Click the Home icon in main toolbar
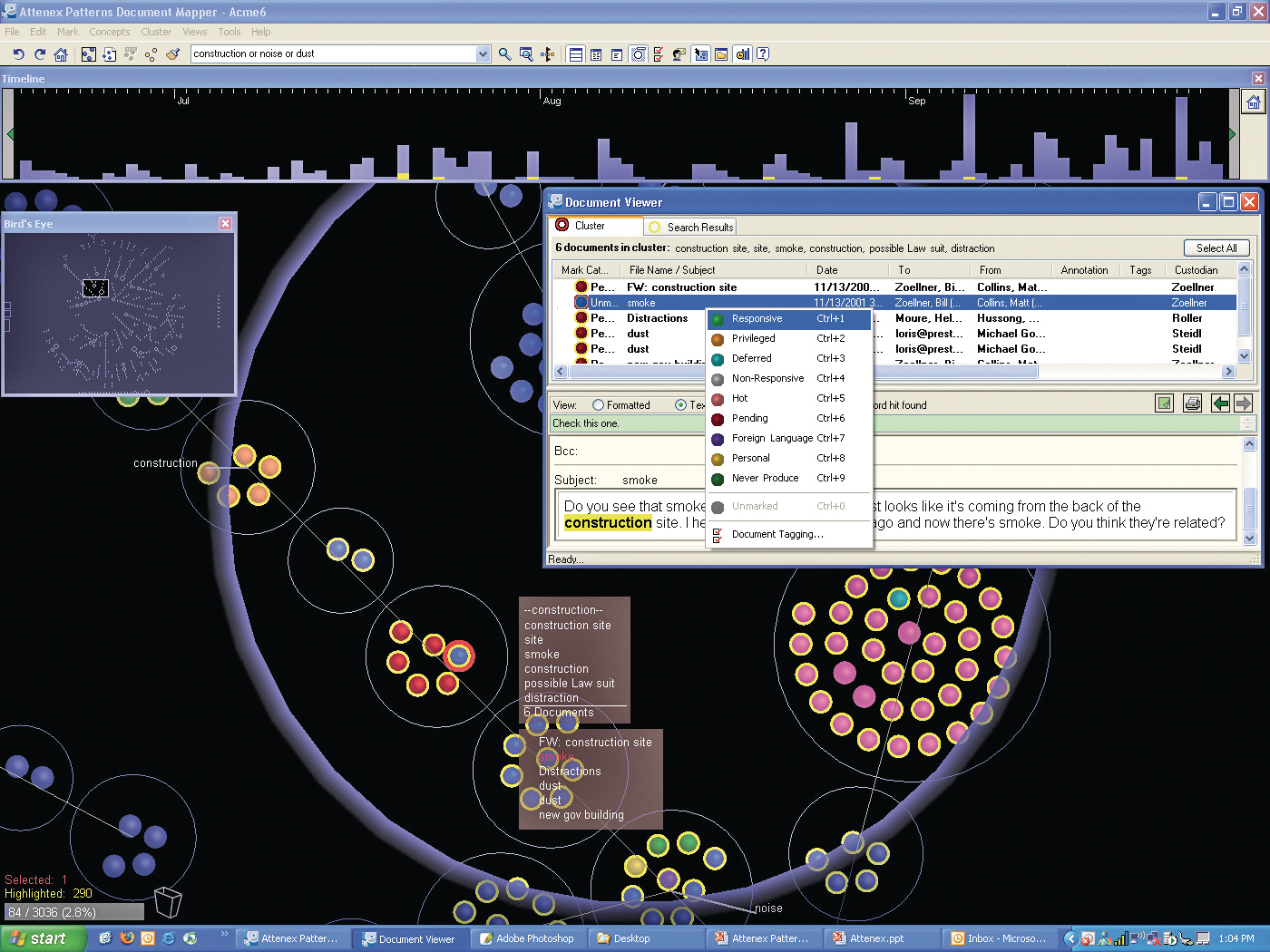The width and height of the screenshot is (1270, 952). click(61, 54)
